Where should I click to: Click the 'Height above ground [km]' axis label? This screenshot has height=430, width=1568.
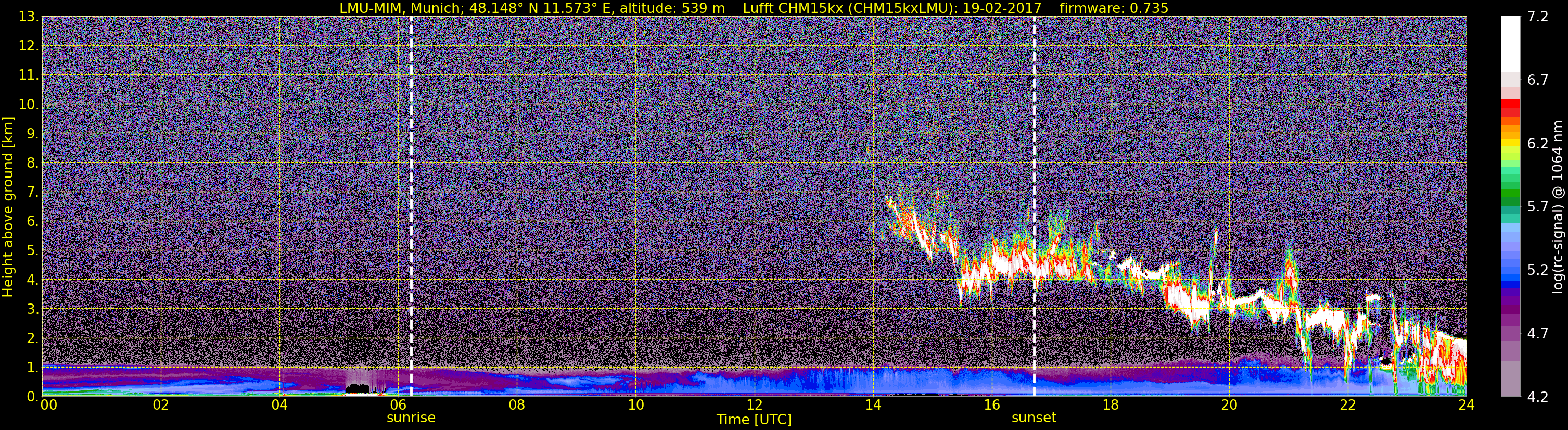click(8, 207)
